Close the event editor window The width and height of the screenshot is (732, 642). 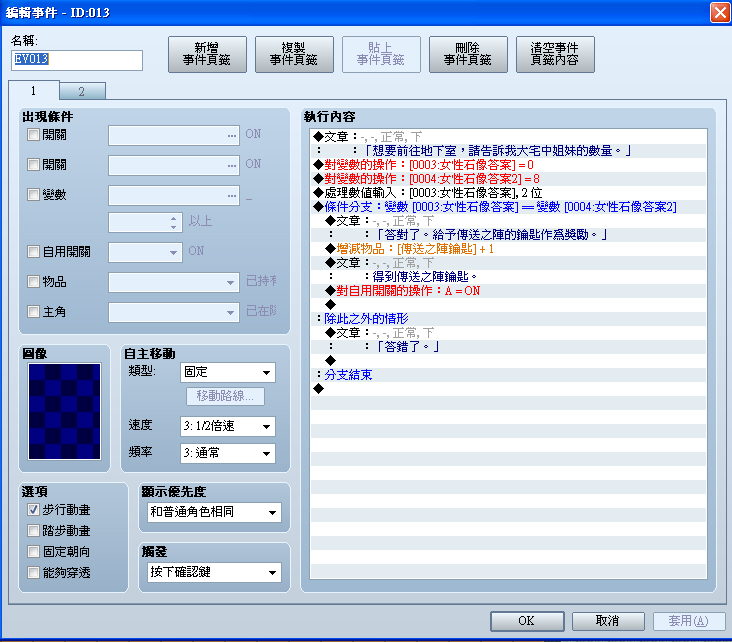719,12
